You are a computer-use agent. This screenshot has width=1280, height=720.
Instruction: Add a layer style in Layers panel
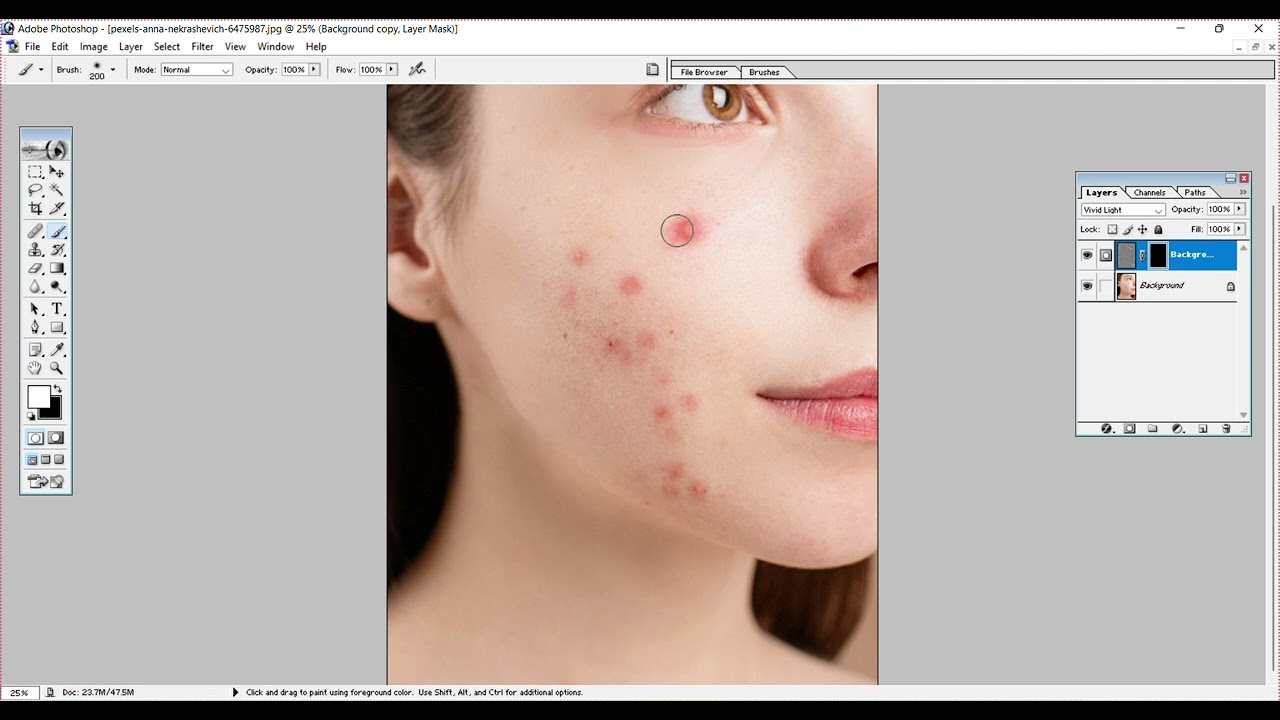(1107, 429)
